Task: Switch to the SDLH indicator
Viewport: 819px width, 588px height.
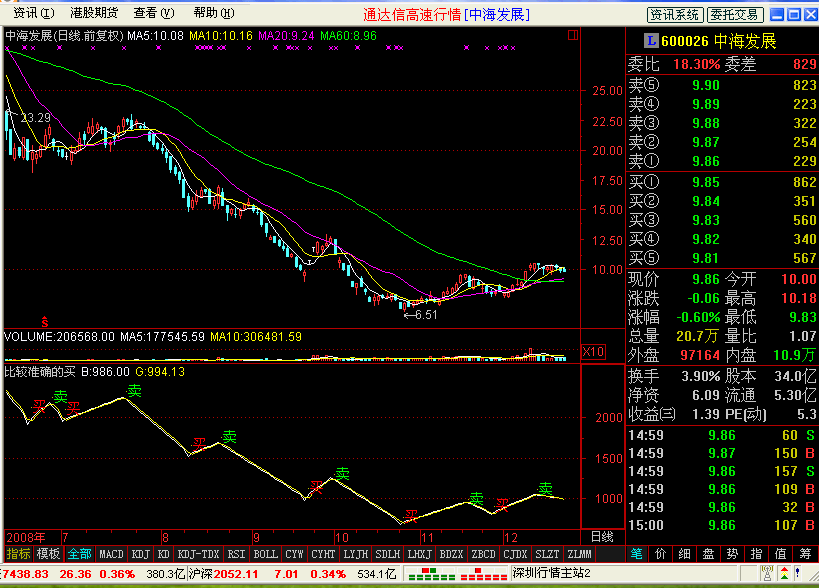Action: point(388,554)
